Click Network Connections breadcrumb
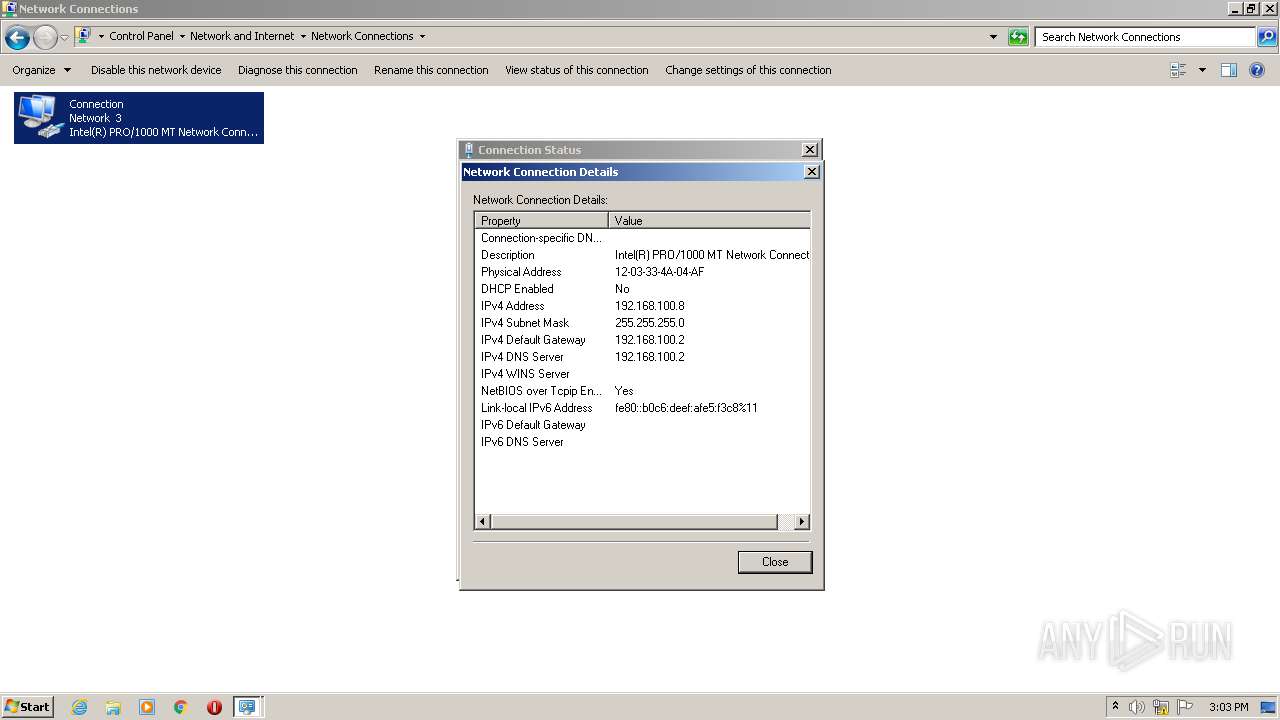 click(362, 36)
